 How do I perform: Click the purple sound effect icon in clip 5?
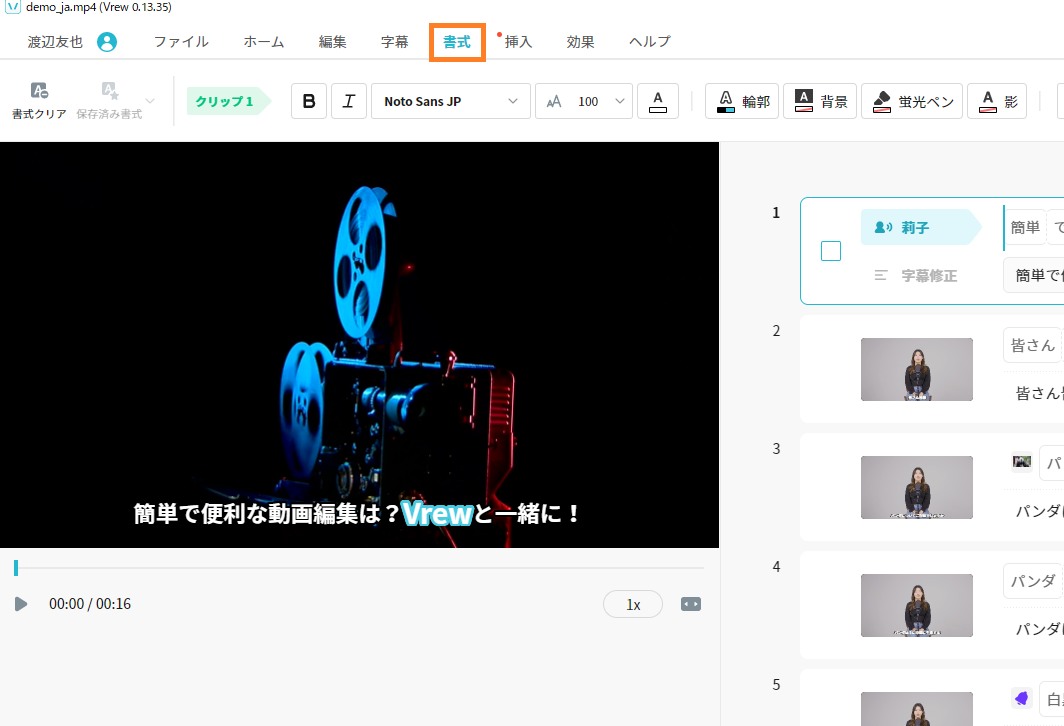(1021, 698)
